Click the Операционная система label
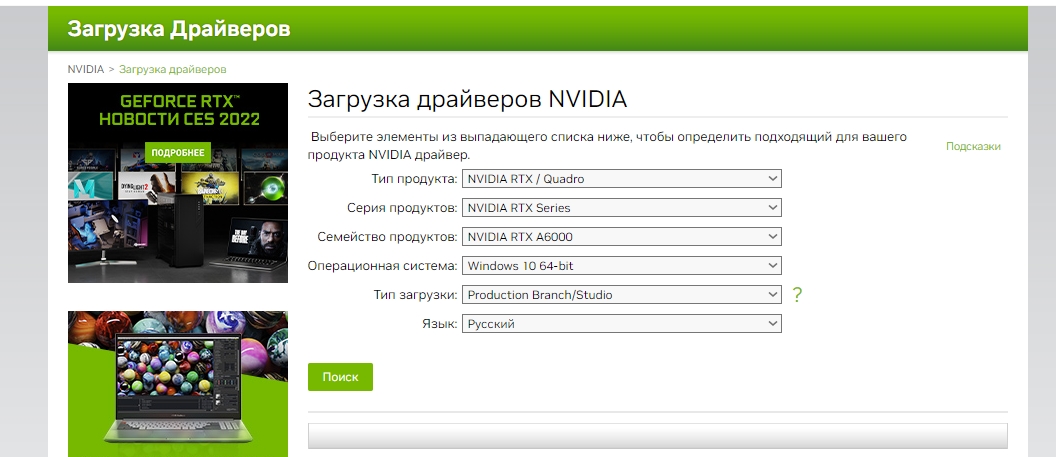This screenshot has height=457, width=1056. (x=383, y=266)
